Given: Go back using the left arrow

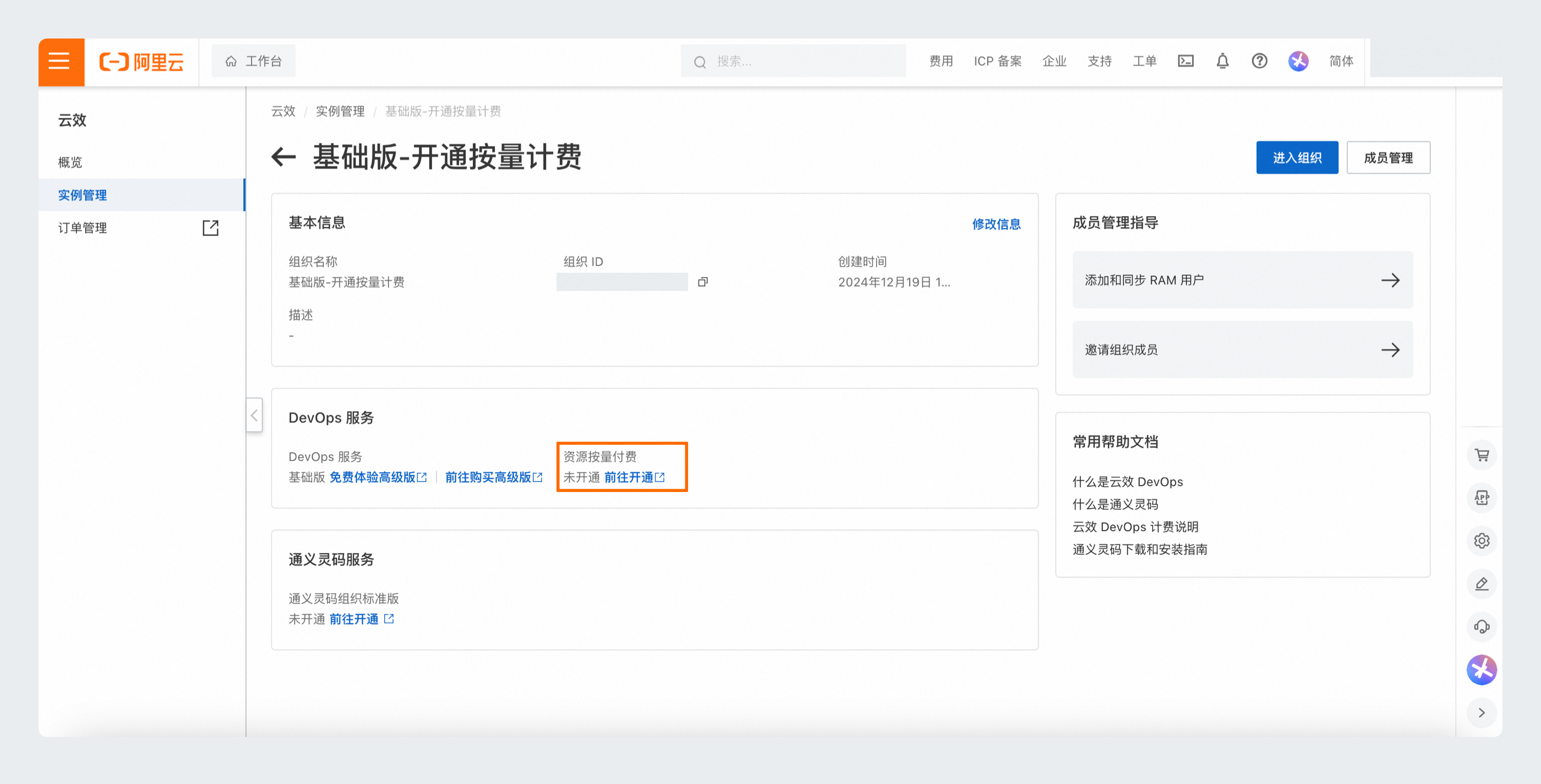Looking at the screenshot, I should click(x=284, y=157).
